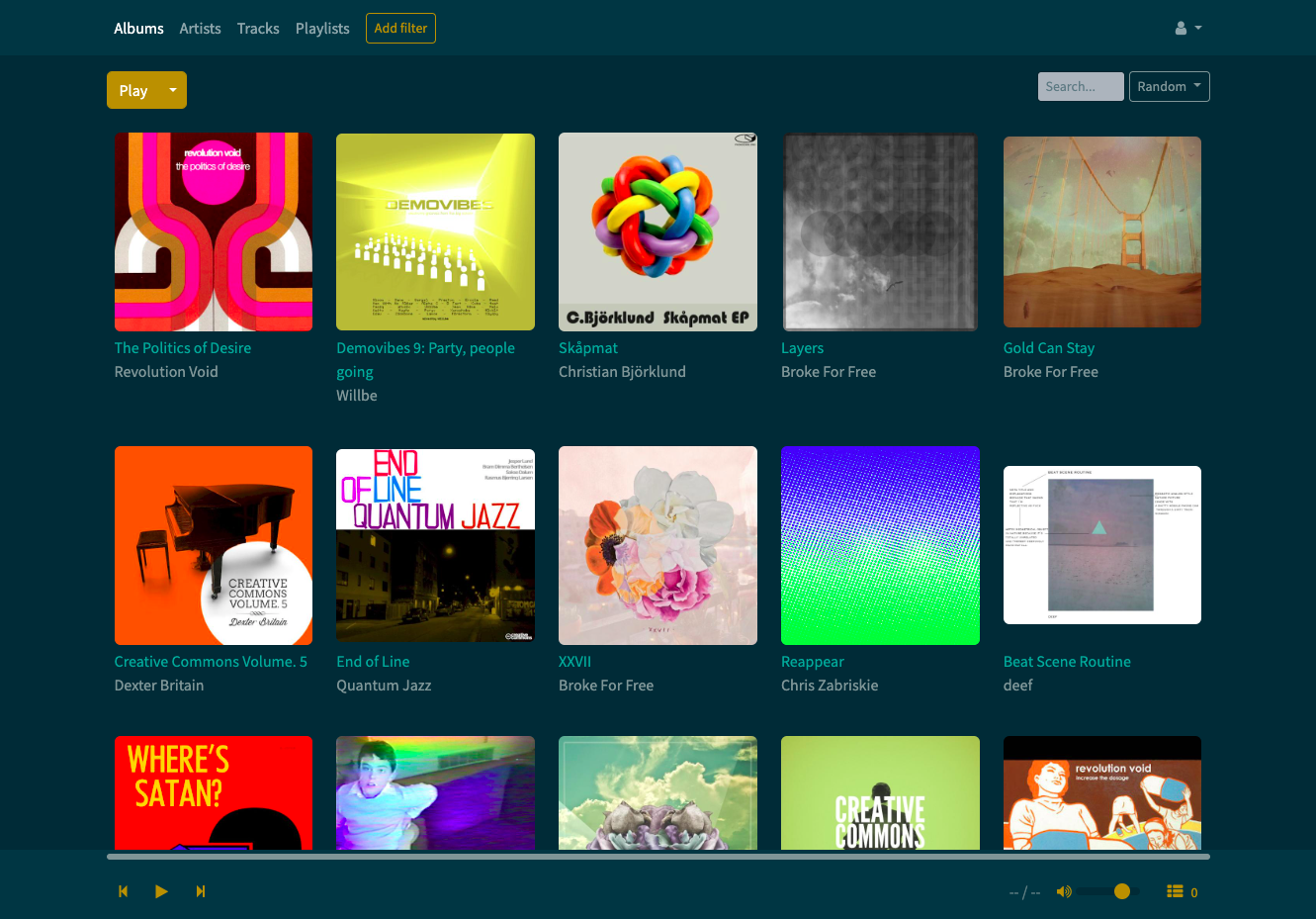The width and height of the screenshot is (1316, 919).
Task: Open the End of Line cover art
Action: click(x=436, y=546)
